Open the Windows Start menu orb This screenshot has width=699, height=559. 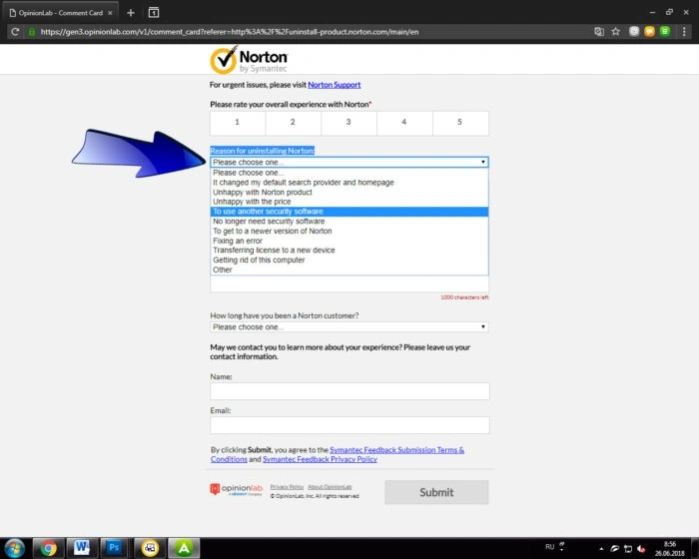click(x=15, y=548)
